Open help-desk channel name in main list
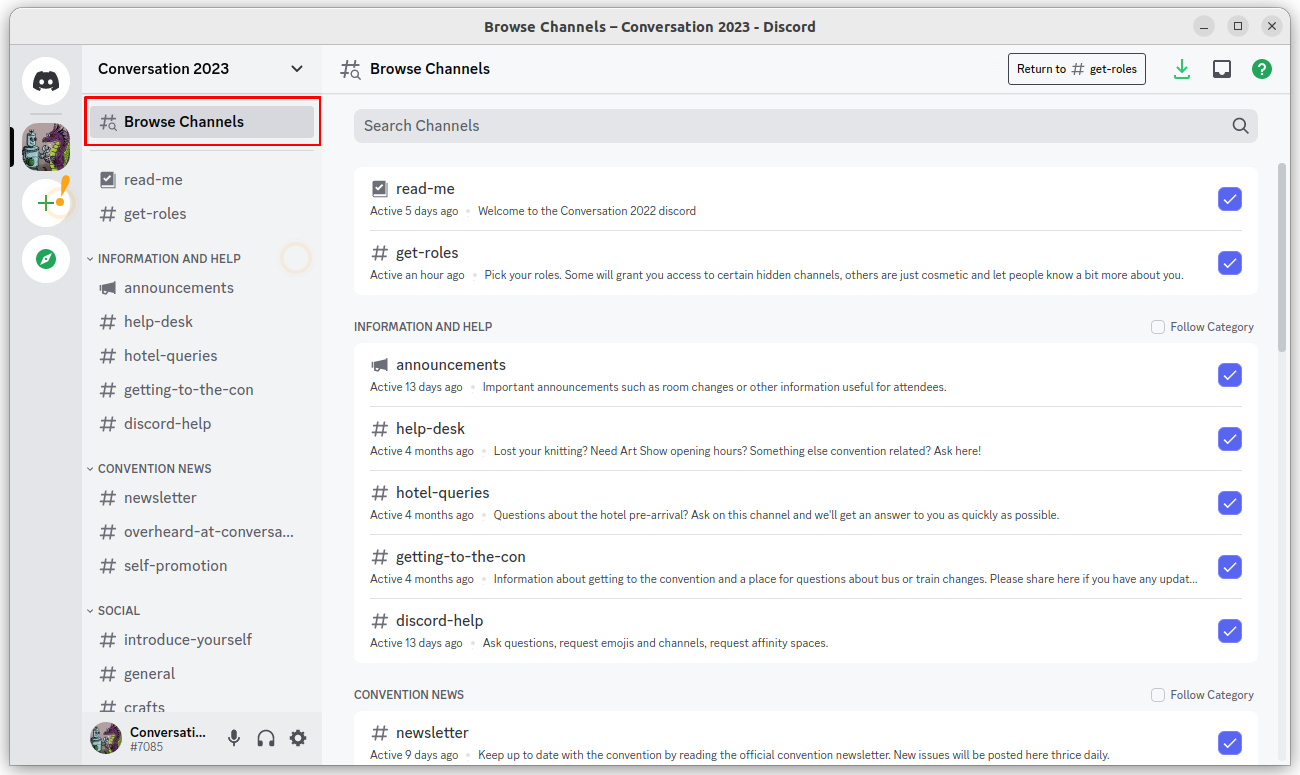 tap(430, 429)
